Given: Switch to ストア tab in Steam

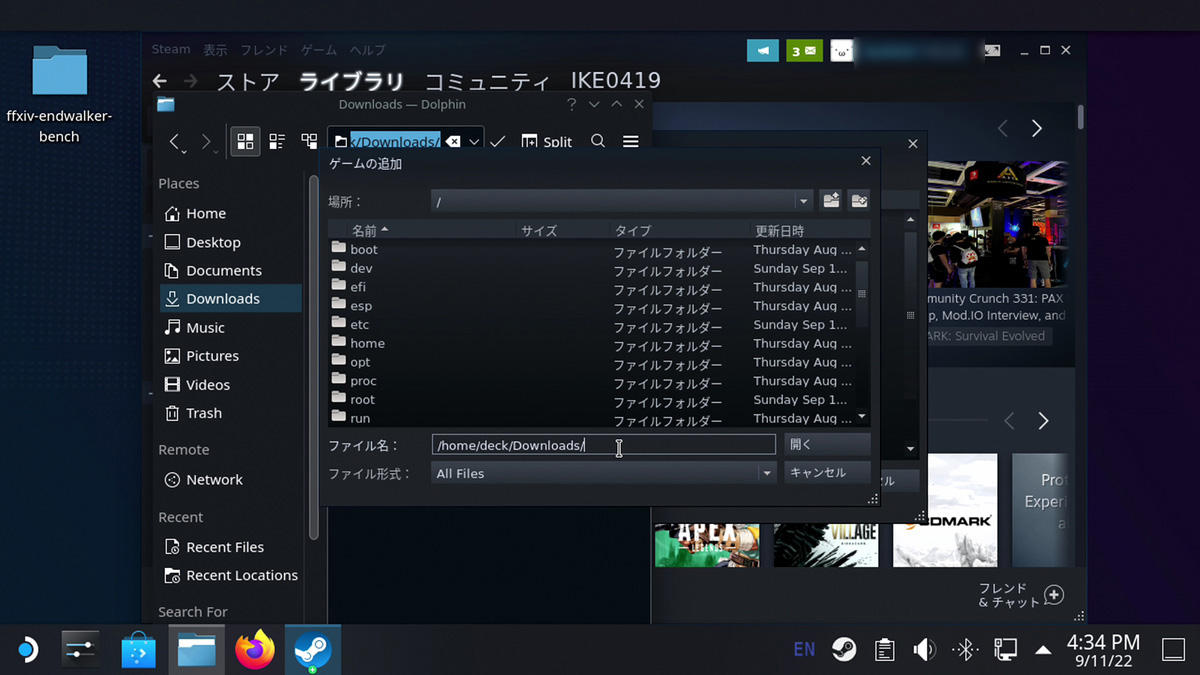Looking at the screenshot, I should pos(247,81).
